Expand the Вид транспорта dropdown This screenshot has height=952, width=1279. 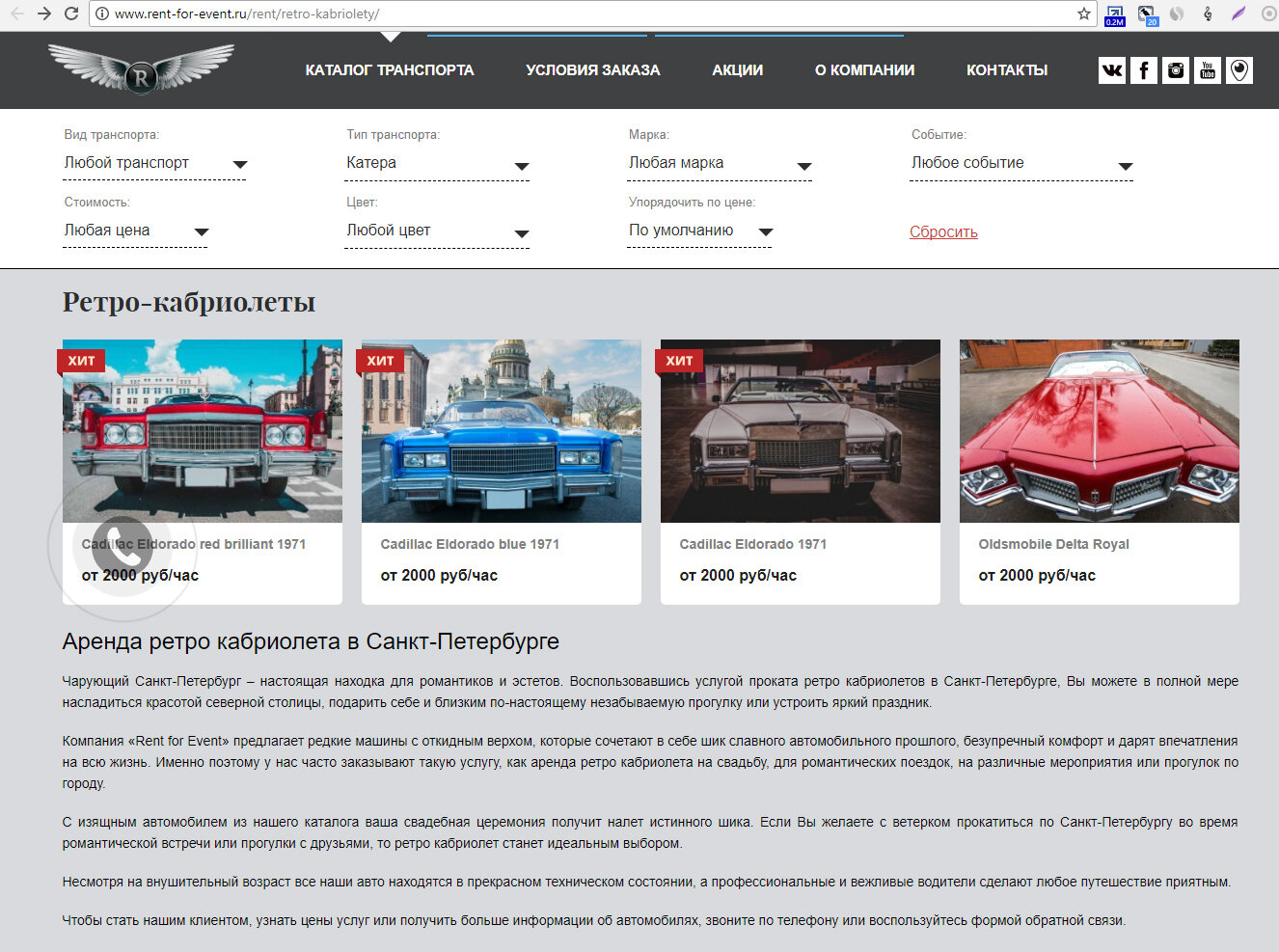pyautogui.click(x=154, y=163)
